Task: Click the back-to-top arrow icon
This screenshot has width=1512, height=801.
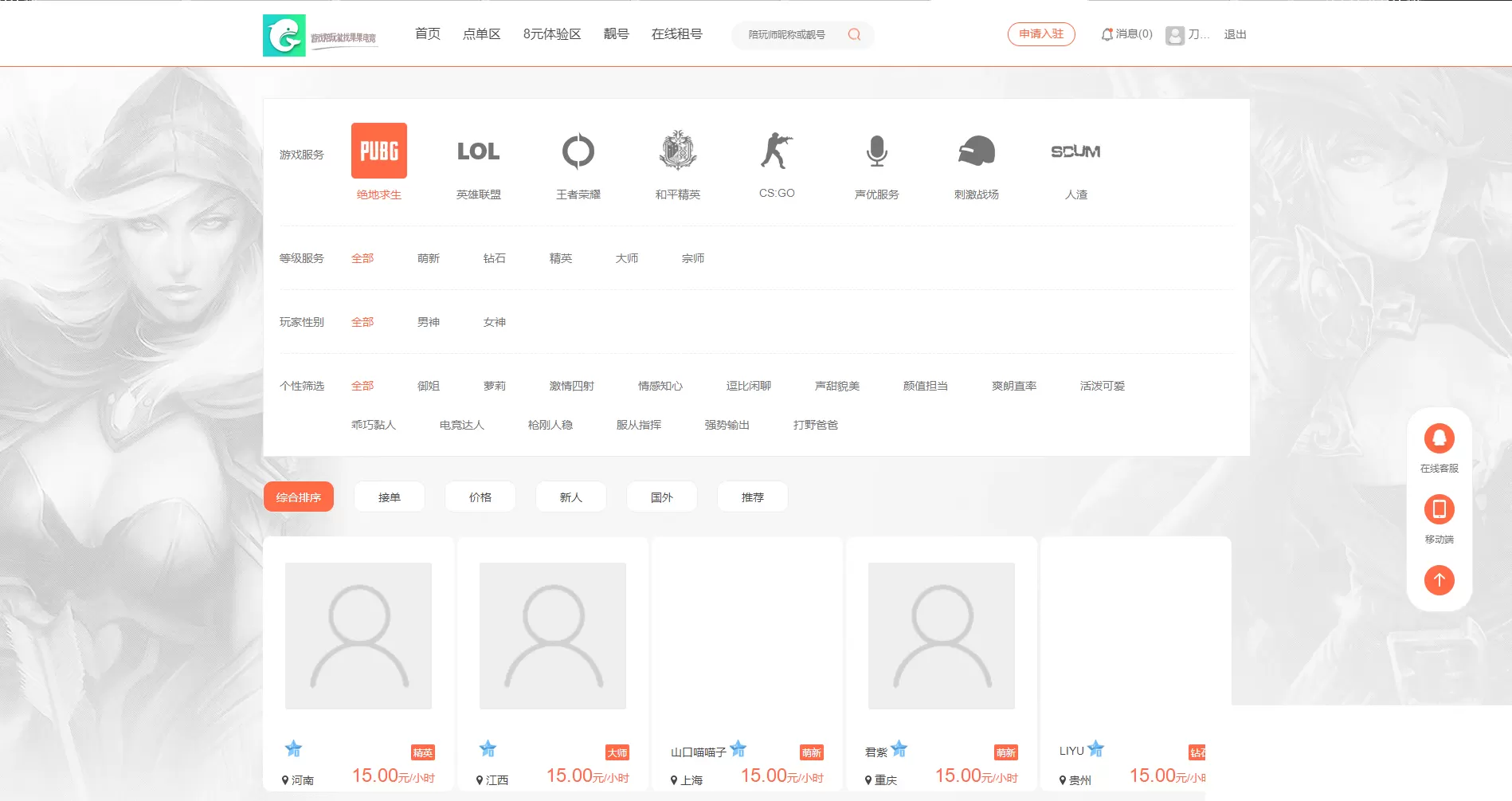Action: click(x=1440, y=580)
